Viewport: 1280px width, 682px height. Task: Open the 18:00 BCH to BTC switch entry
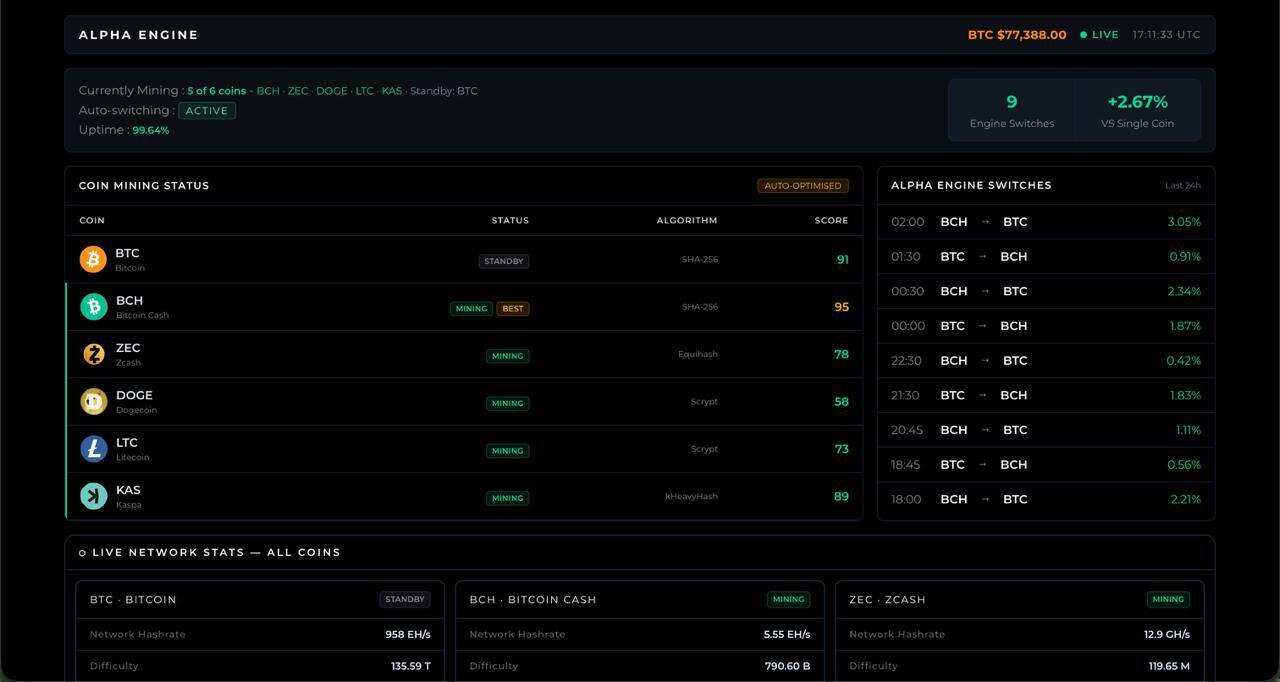click(x=1045, y=499)
